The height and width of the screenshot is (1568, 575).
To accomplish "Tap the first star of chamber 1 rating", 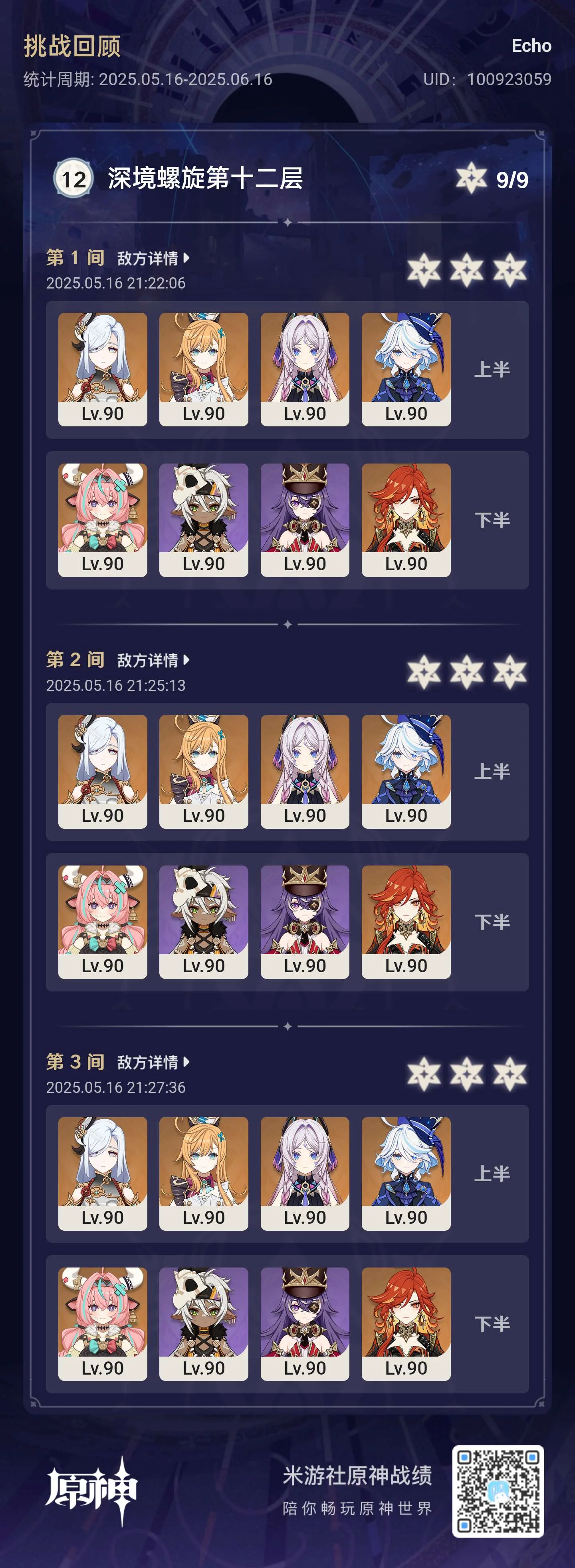I will (424, 270).
